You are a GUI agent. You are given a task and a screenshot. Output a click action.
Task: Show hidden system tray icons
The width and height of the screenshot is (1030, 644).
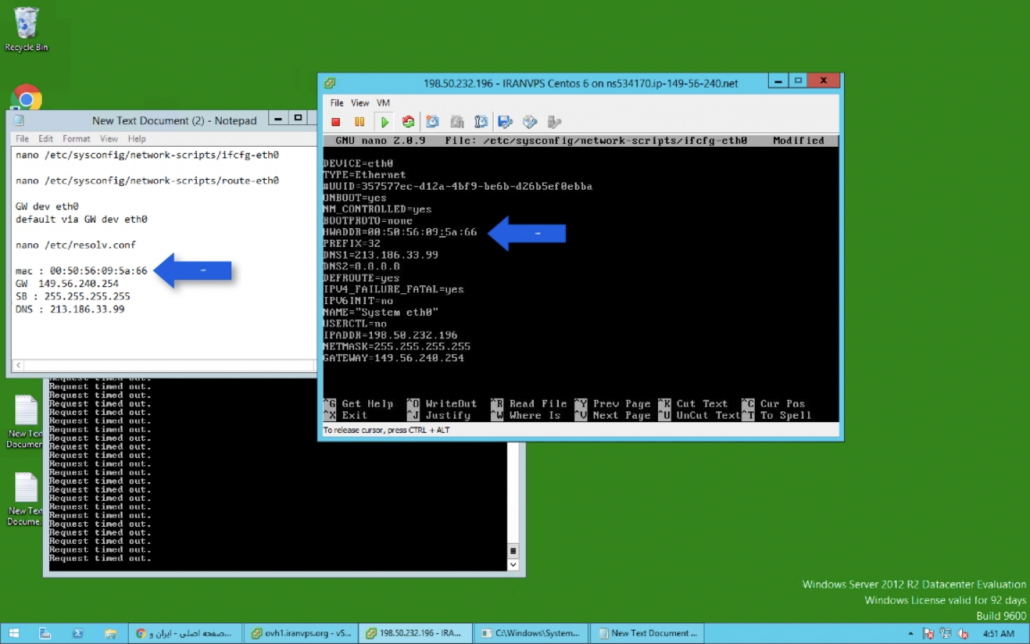[x=911, y=633]
